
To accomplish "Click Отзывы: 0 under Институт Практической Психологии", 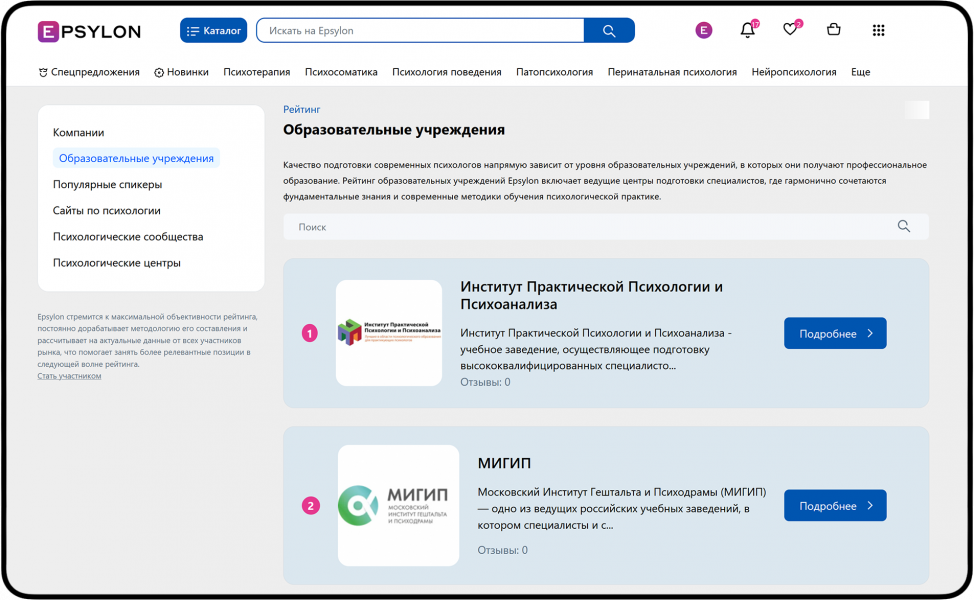I will tap(485, 382).
